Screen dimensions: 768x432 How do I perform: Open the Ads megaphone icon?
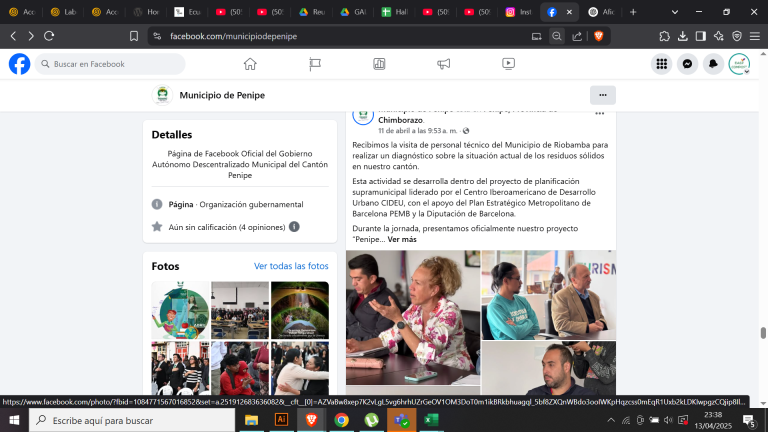444,64
